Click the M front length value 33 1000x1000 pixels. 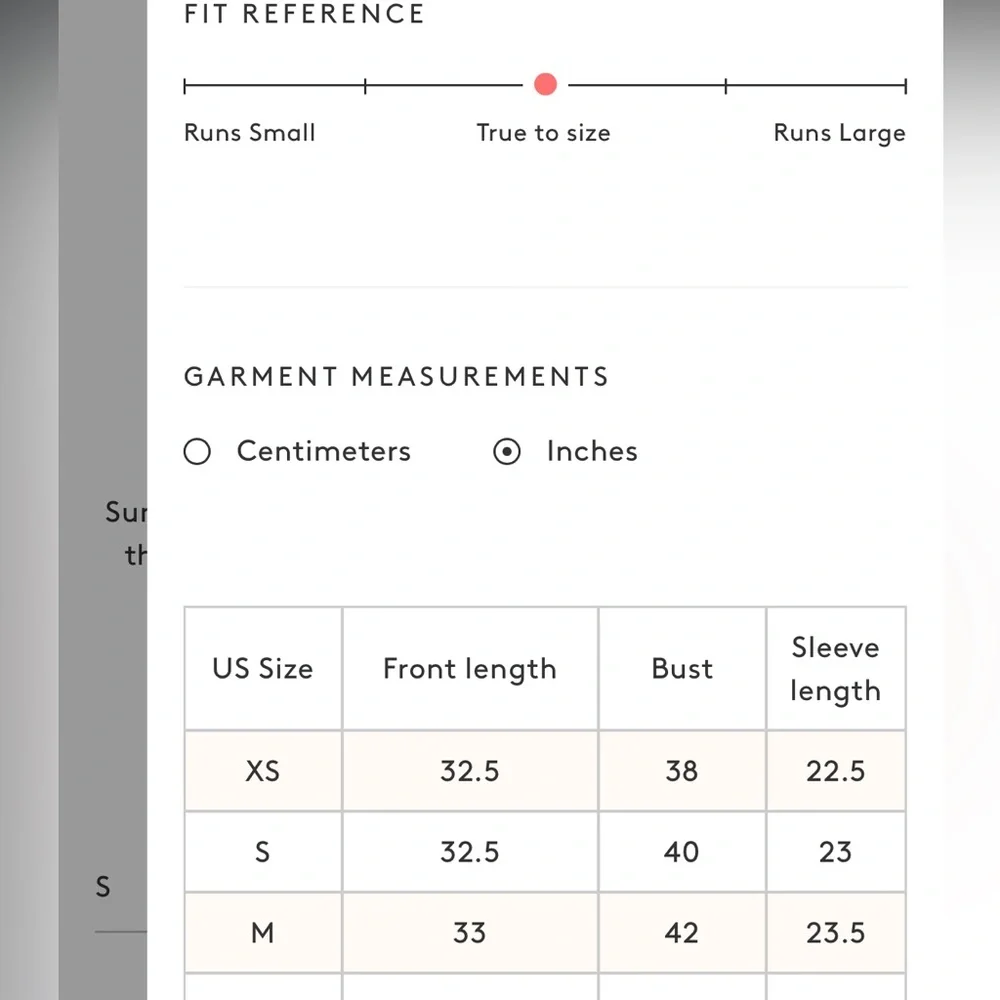click(x=469, y=933)
